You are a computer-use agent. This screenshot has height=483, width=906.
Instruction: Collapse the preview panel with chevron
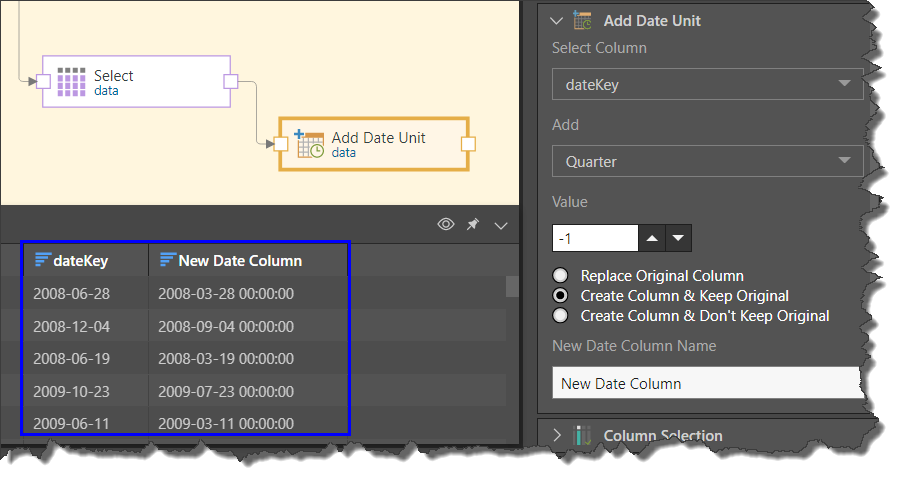coord(501,225)
